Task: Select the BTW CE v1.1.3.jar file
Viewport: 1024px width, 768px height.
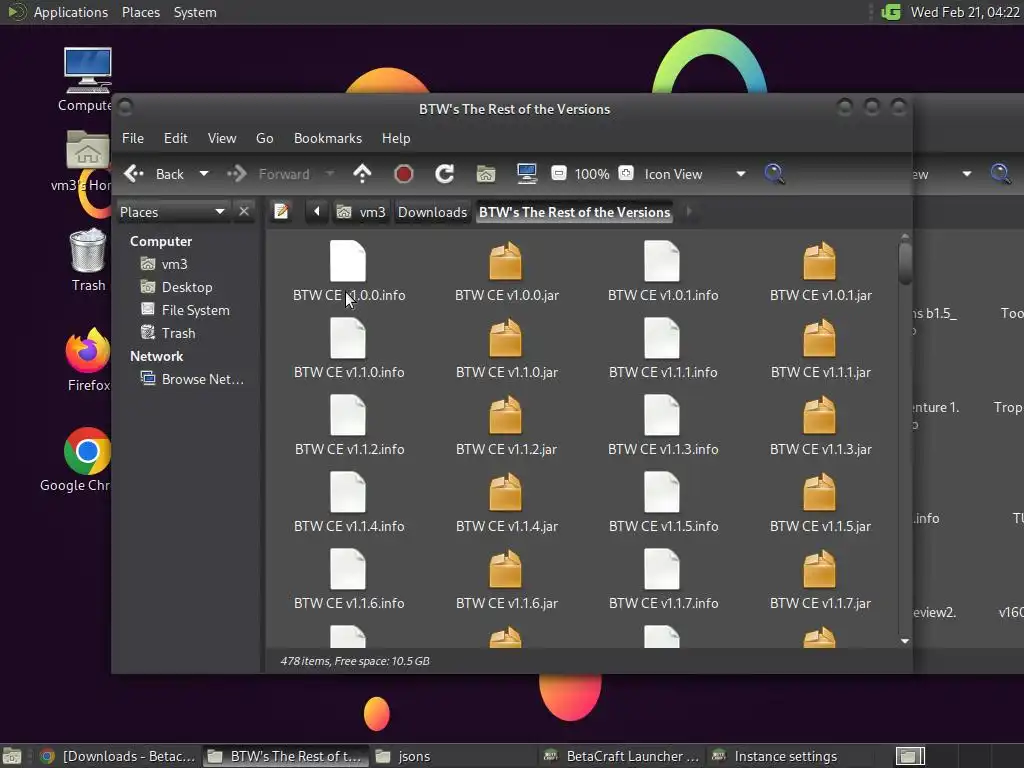Action: [820, 426]
